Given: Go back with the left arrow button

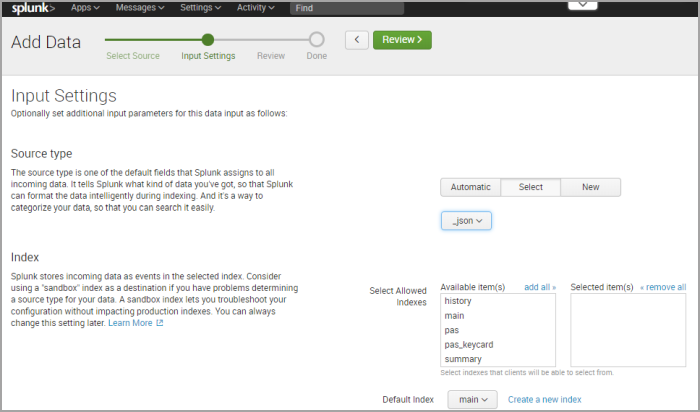Looking at the screenshot, I should [x=357, y=40].
